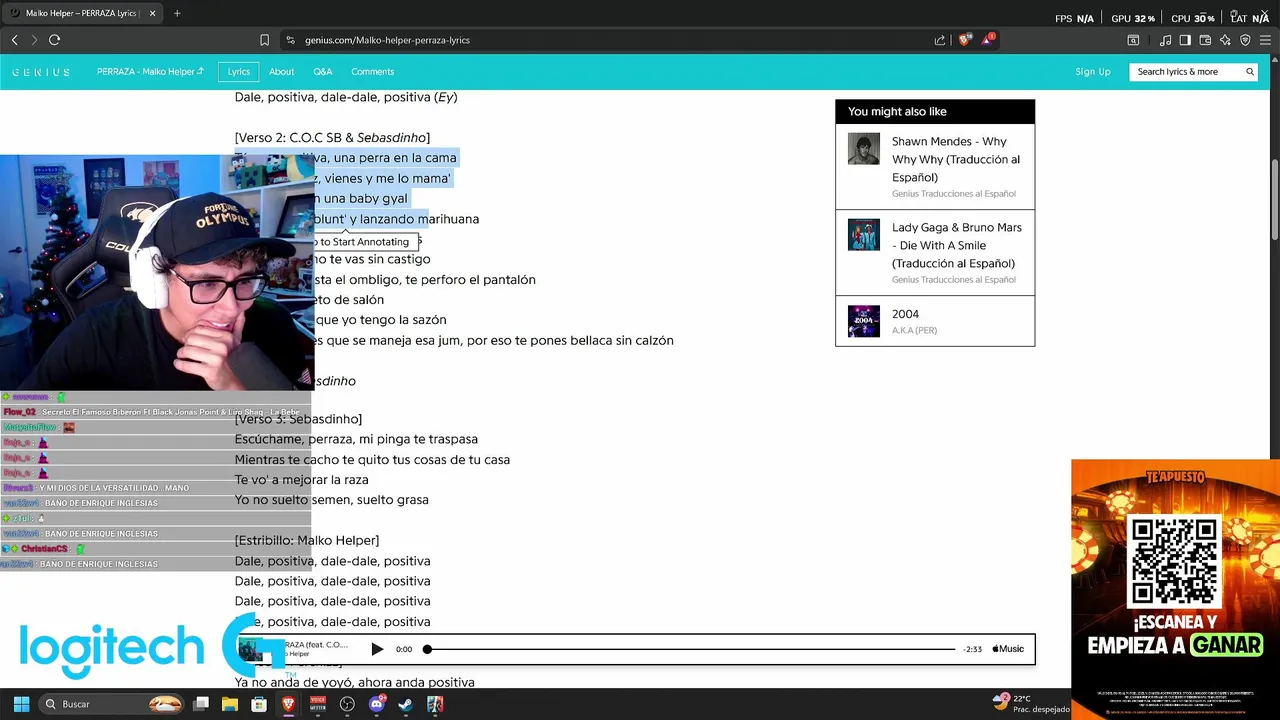Bookmark this page in the address bar
Image resolution: width=1280 pixels, height=720 pixels.
[264, 40]
